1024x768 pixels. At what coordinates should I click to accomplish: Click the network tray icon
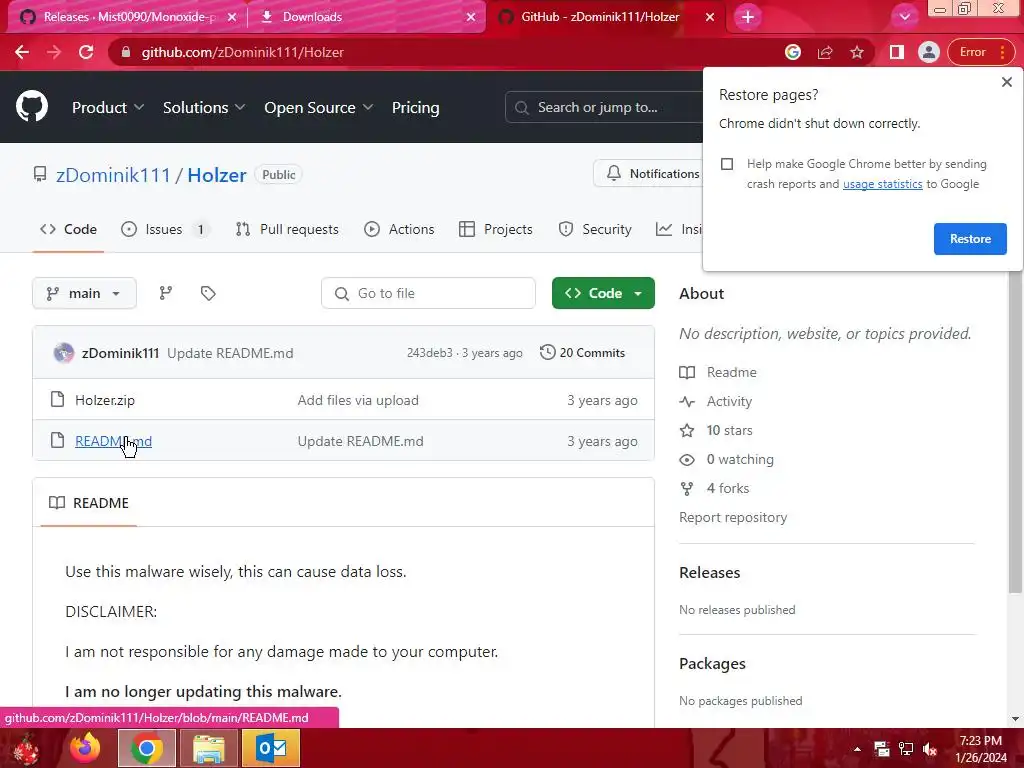(906, 749)
